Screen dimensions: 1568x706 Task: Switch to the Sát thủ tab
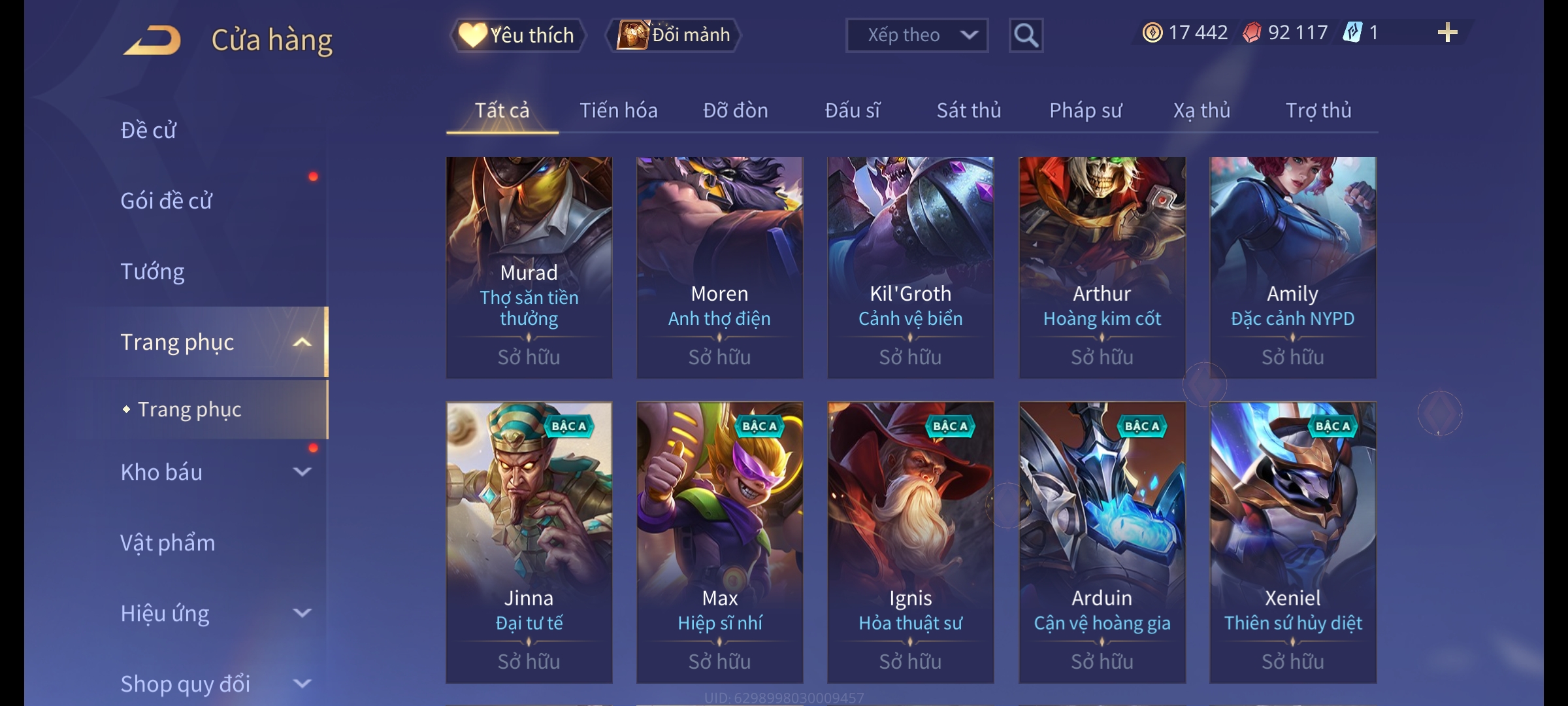[969, 110]
